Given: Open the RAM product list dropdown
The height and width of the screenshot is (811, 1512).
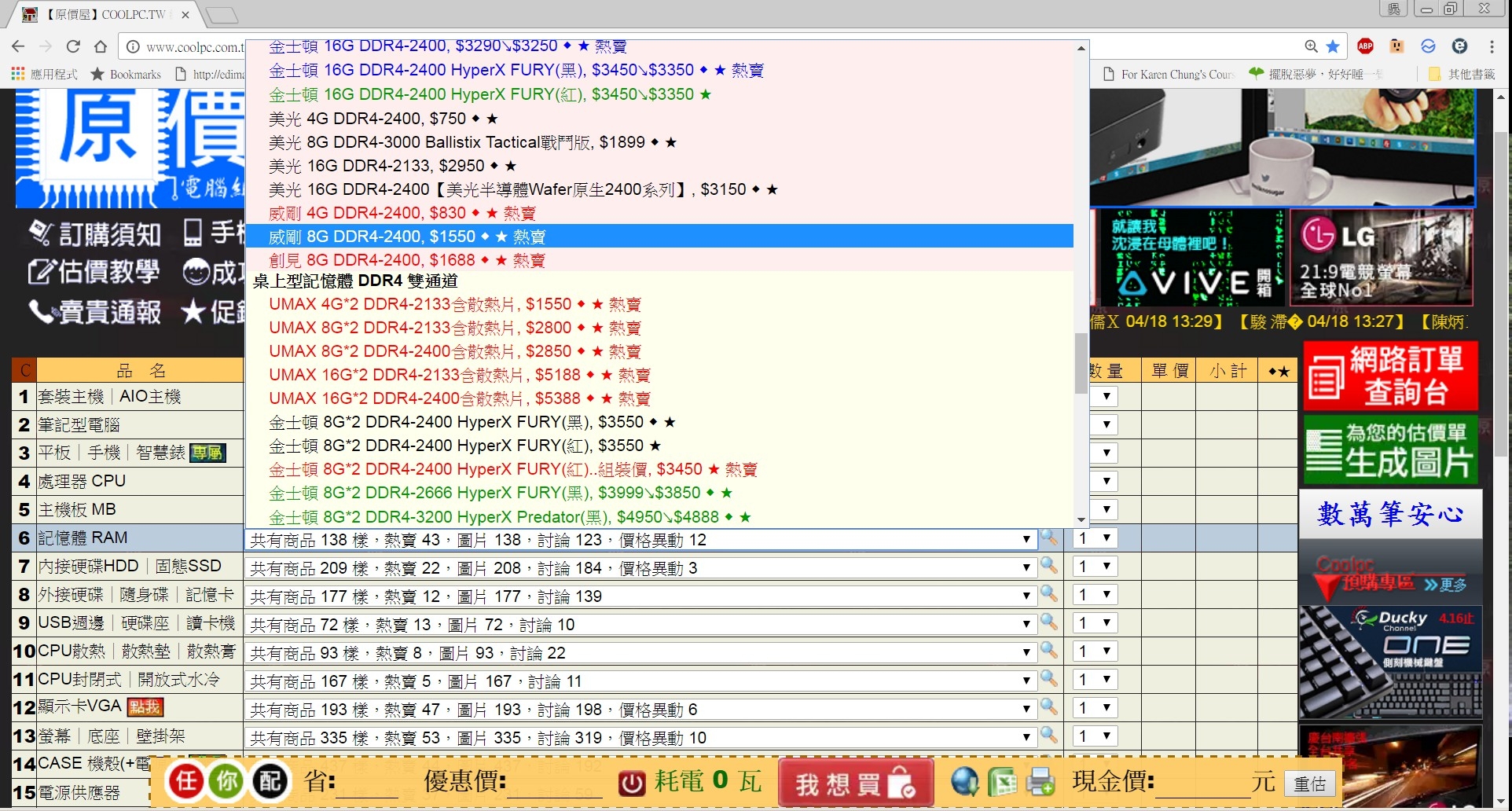Looking at the screenshot, I should [x=640, y=540].
